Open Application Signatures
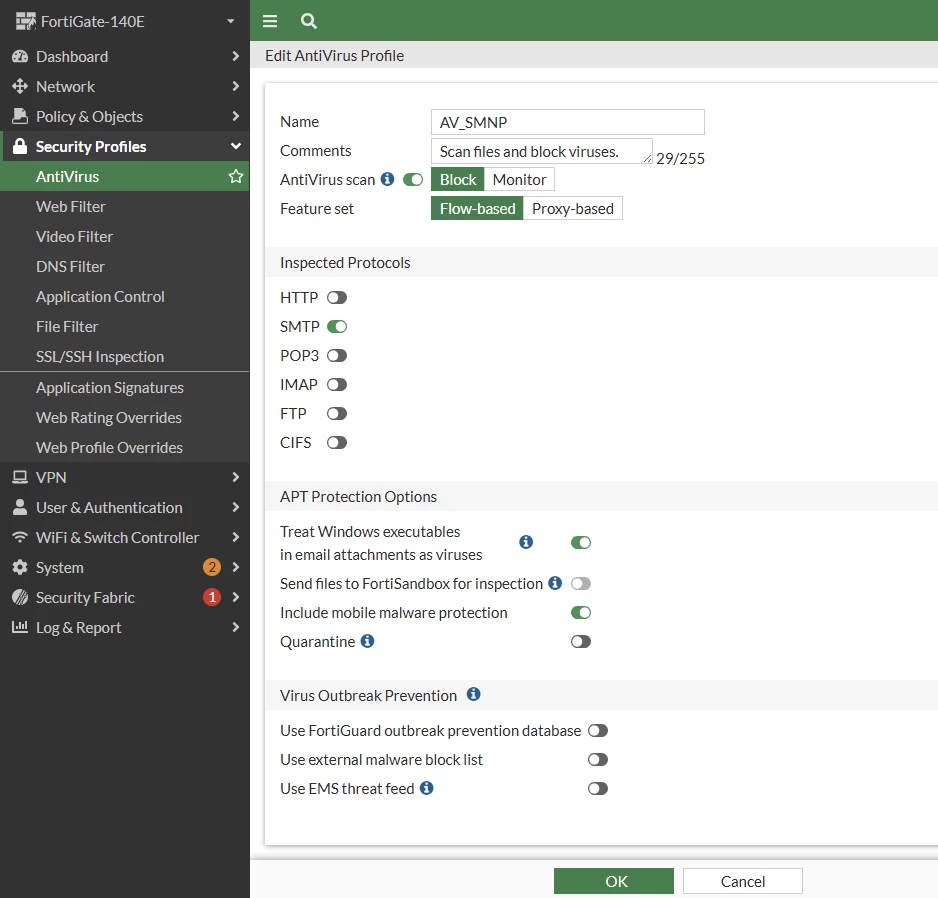The height and width of the screenshot is (898, 938). tap(124, 387)
